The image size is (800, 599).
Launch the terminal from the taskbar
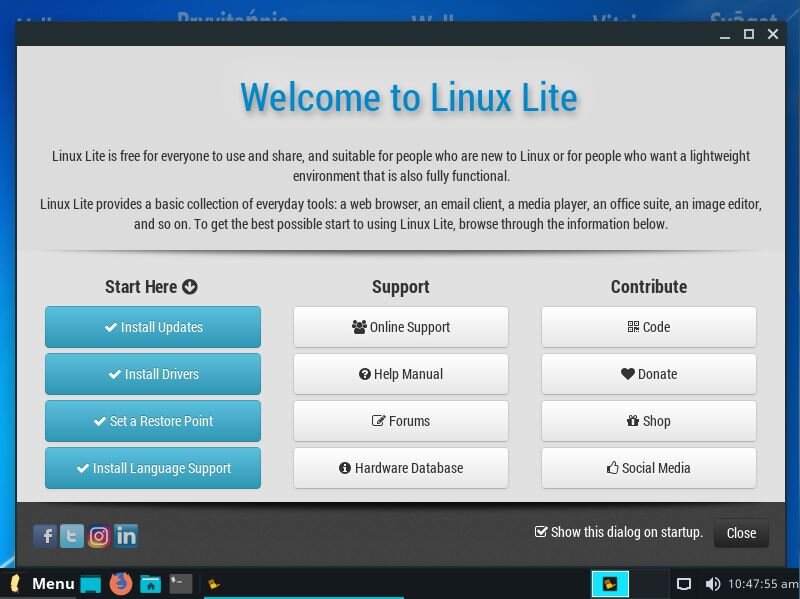pos(181,583)
